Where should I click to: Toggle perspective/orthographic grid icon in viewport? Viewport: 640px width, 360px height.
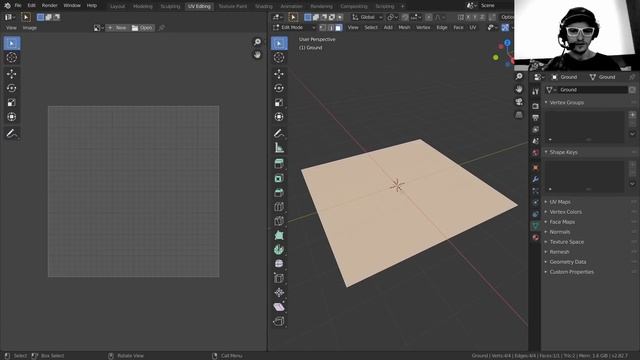tap(519, 115)
